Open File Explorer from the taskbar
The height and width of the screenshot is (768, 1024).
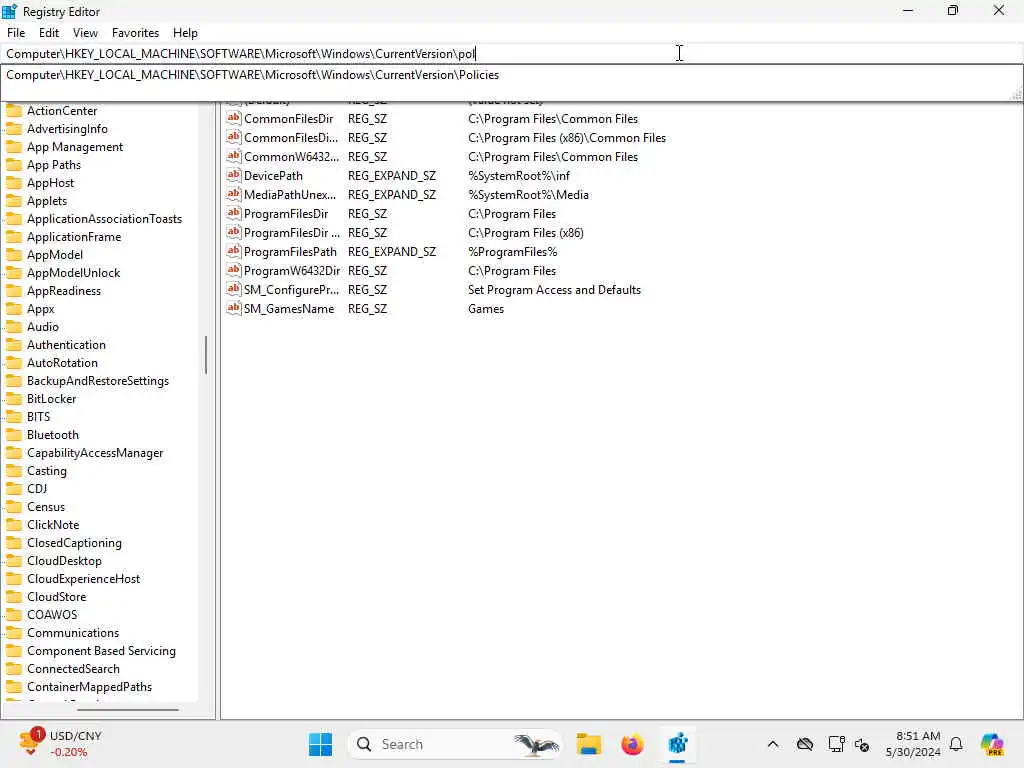588,744
